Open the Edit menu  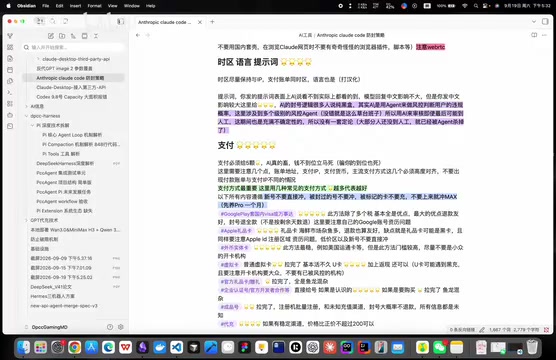(60, 6)
